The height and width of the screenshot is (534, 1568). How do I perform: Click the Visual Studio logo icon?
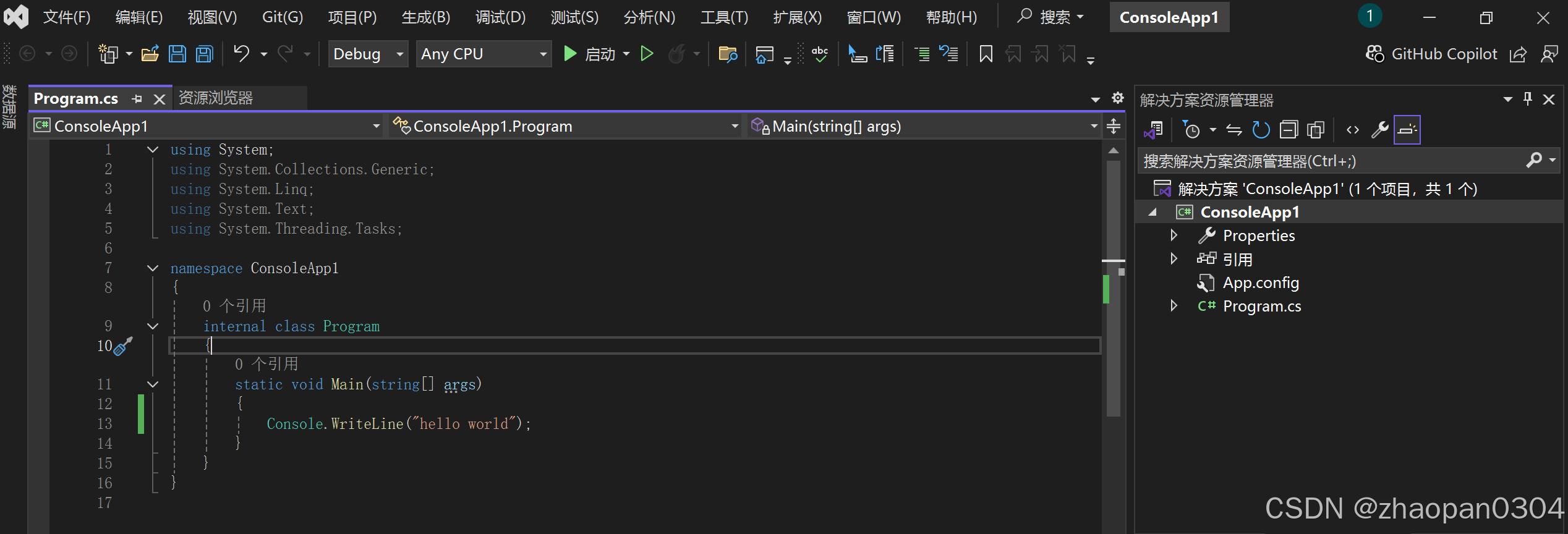tap(16, 17)
